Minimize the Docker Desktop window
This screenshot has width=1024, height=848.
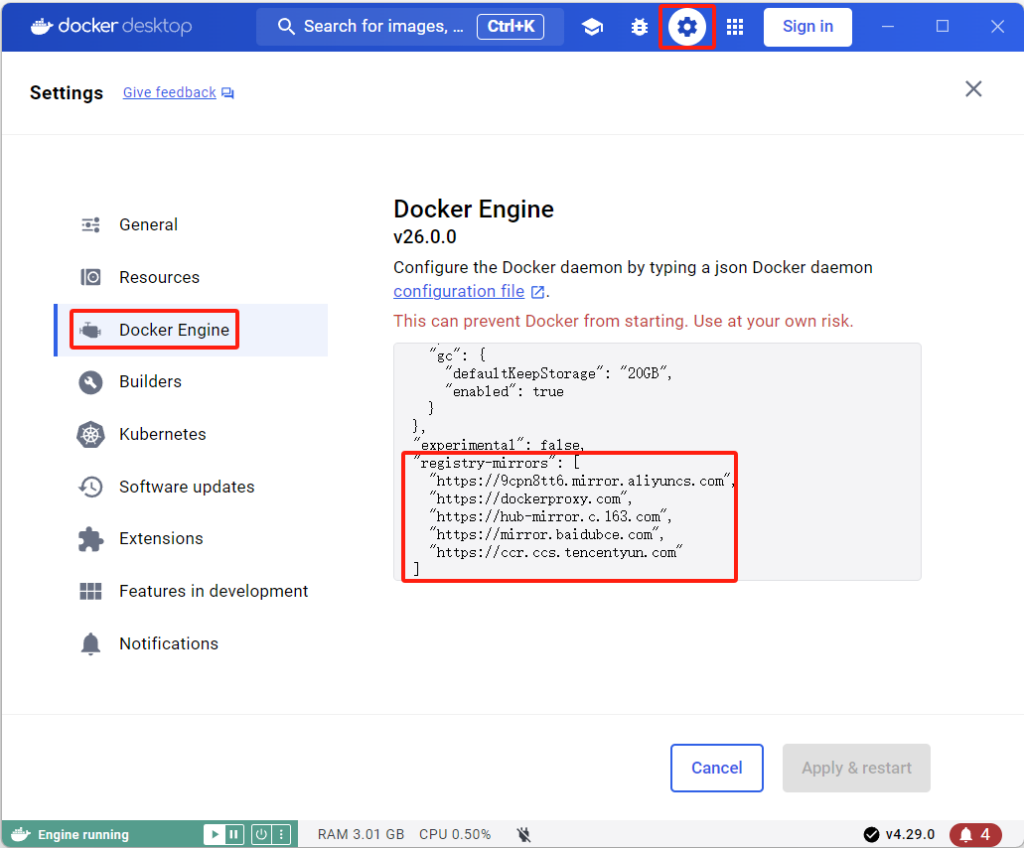pos(888,27)
